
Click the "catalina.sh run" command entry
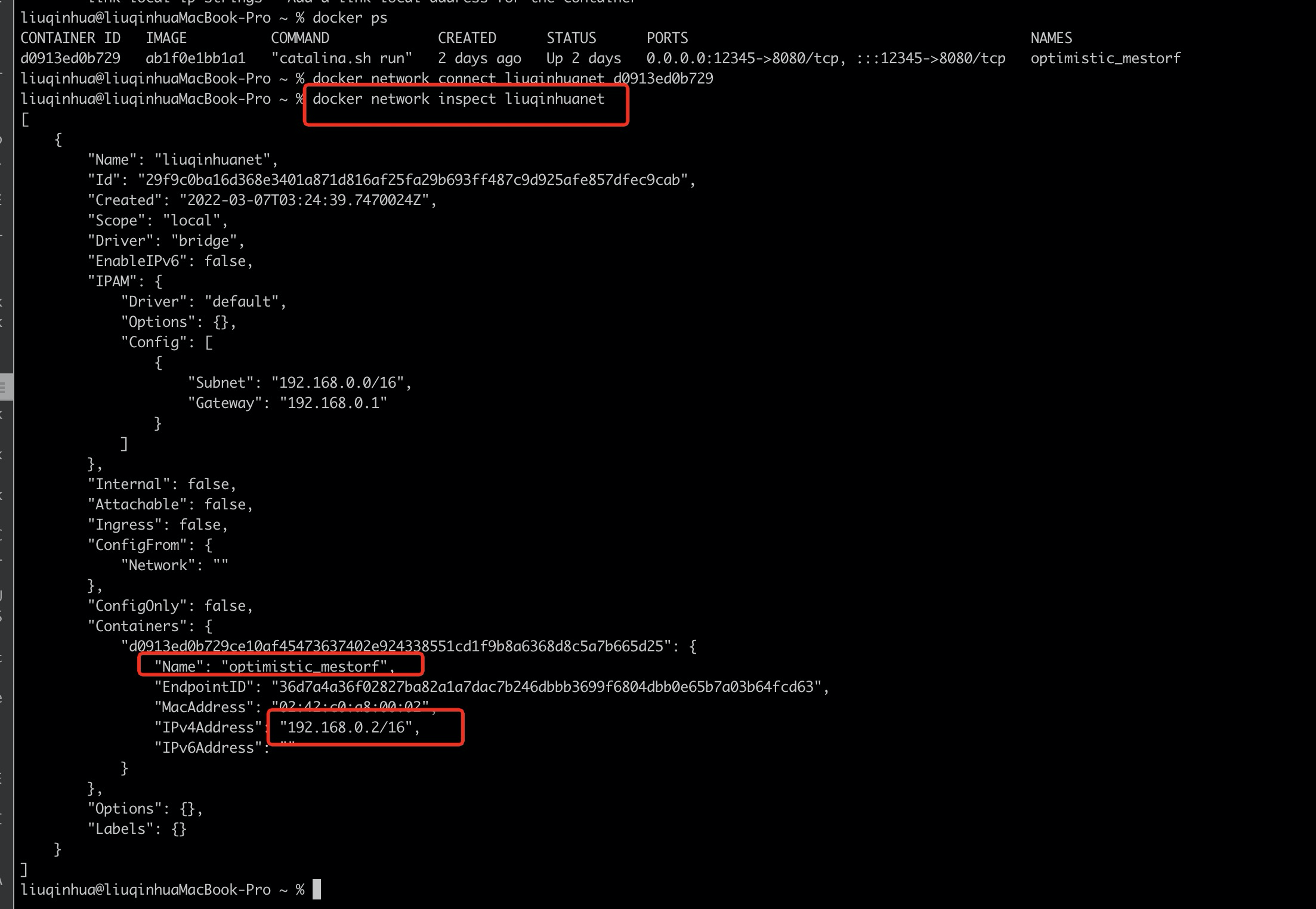pos(341,58)
